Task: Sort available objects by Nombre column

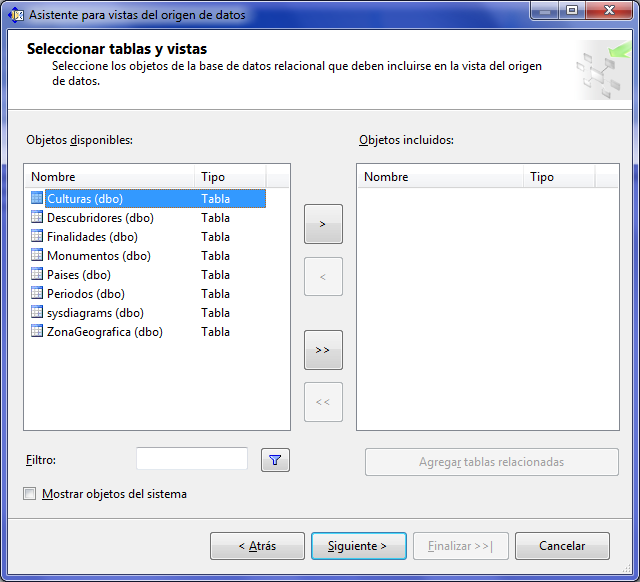Action: (x=110, y=177)
